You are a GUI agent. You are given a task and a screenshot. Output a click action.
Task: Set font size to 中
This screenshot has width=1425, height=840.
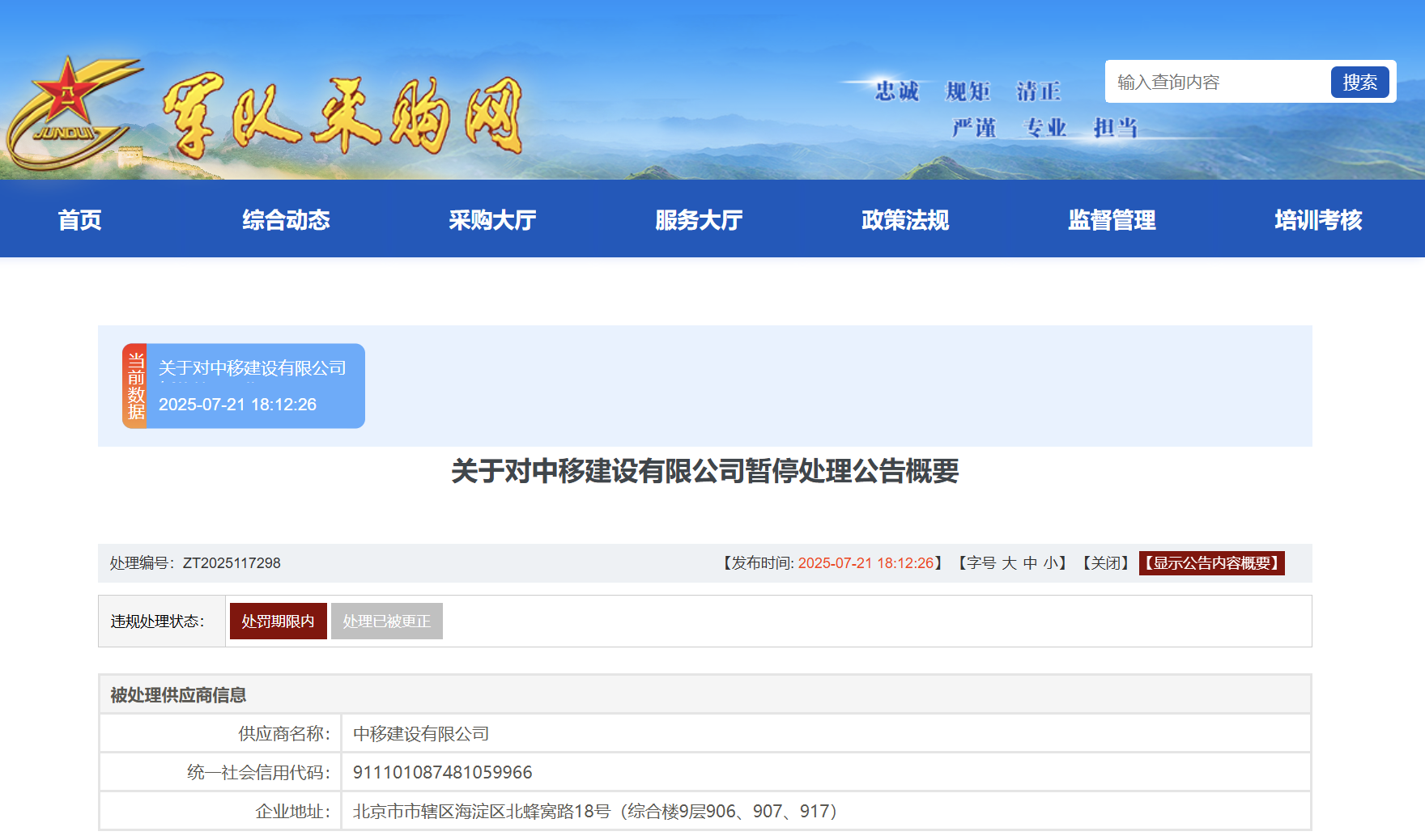pyautogui.click(x=1030, y=562)
